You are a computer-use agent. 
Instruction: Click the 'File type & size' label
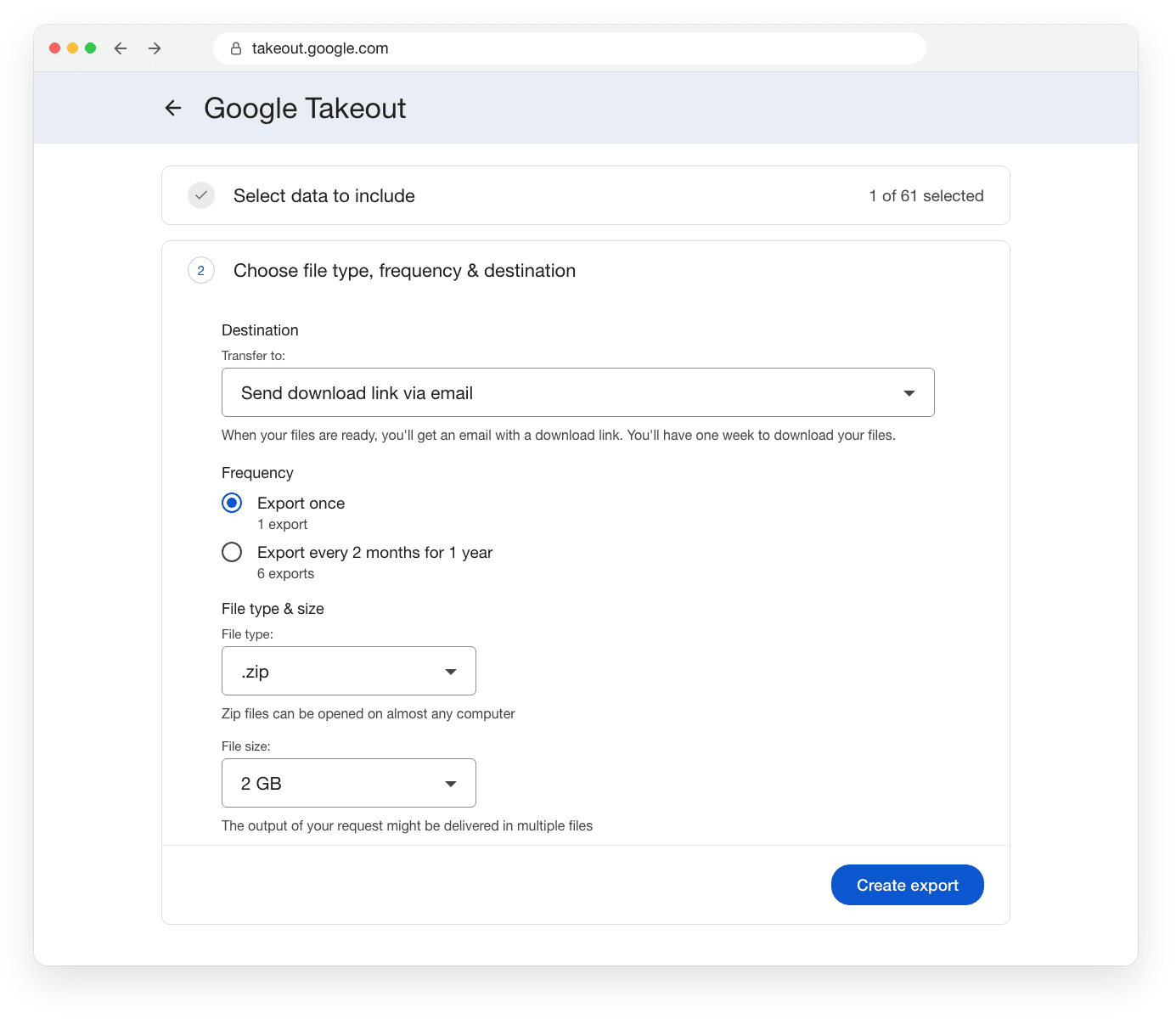coord(273,609)
